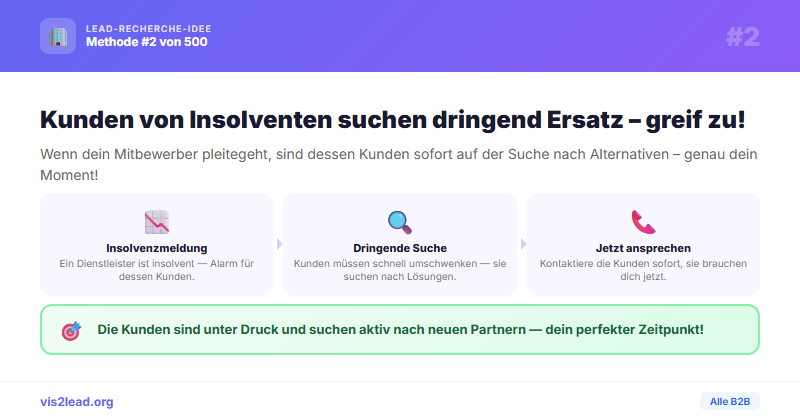Click the Dringende Suche heading
The height and width of the screenshot is (420, 800).
tap(400, 248)
